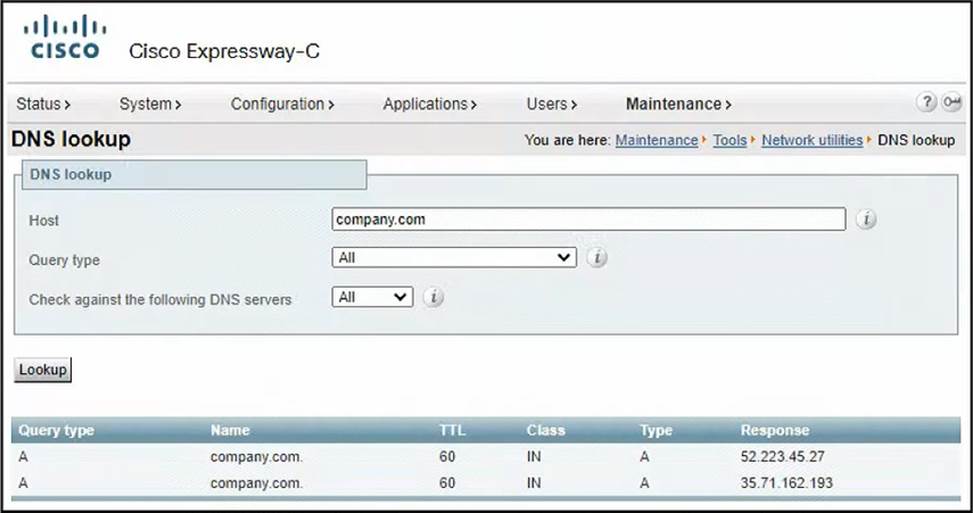Click the Type column header

tap(656, 430)
